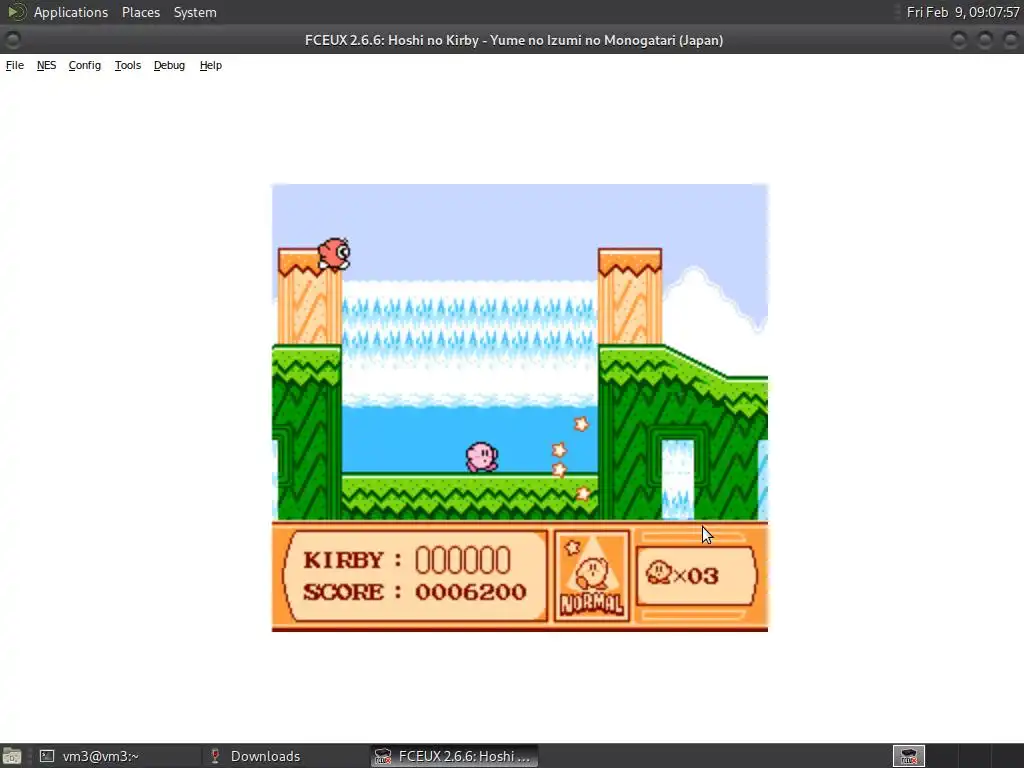The width and height of the screenshot is (1024, 768).
Task: Click the FCEUX window title bar text
Action: pos(514,40)
